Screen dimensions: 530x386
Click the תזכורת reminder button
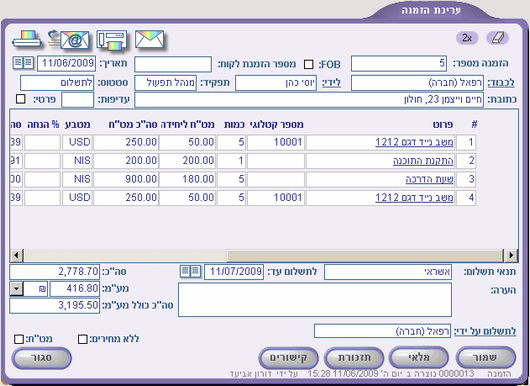pos(354,358)
